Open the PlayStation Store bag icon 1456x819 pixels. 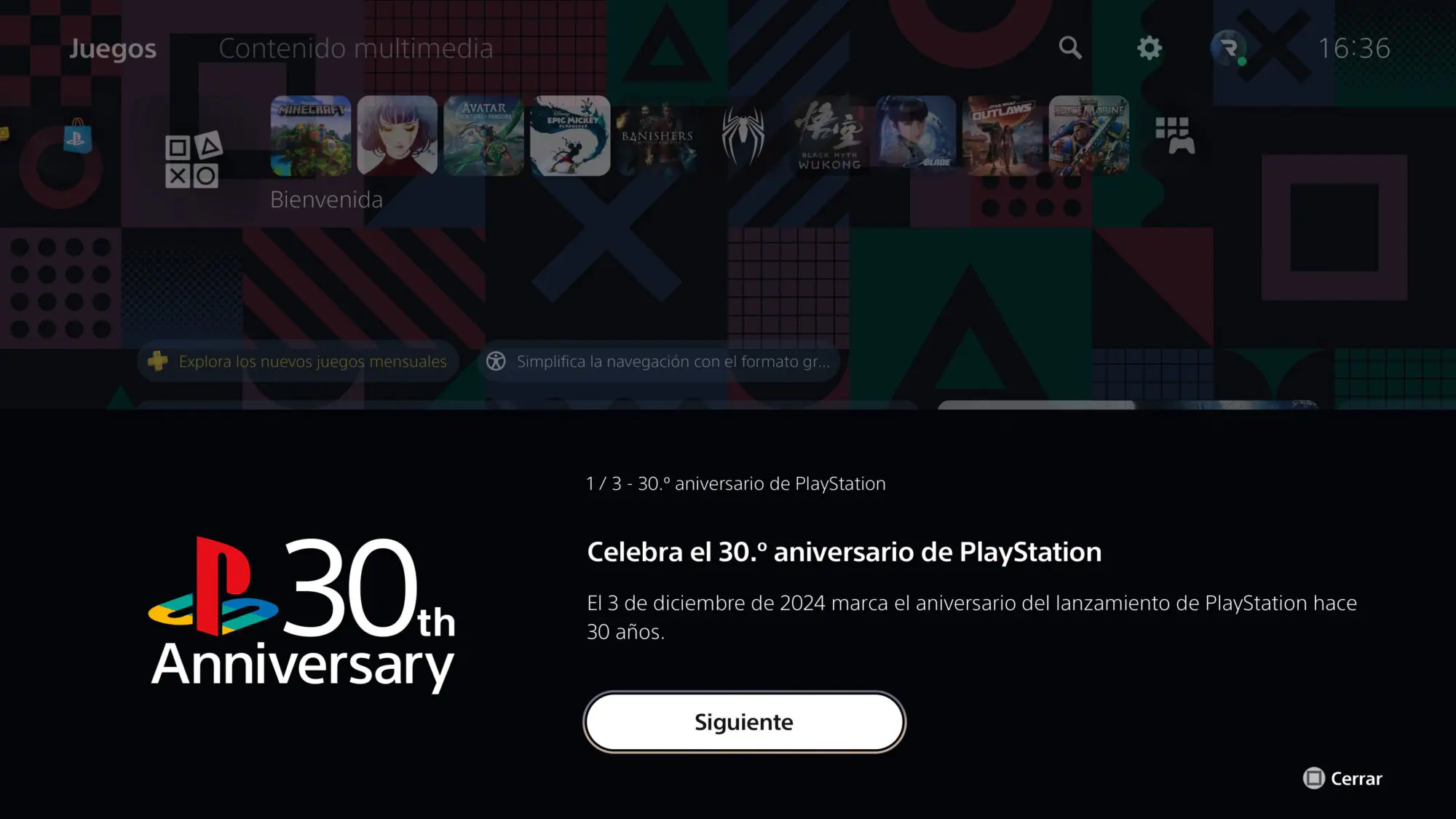pos(77,135)
